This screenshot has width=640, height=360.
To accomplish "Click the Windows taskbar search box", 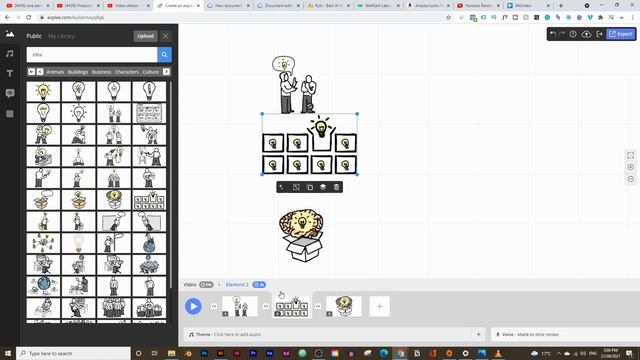I will [x=73, y=353].
